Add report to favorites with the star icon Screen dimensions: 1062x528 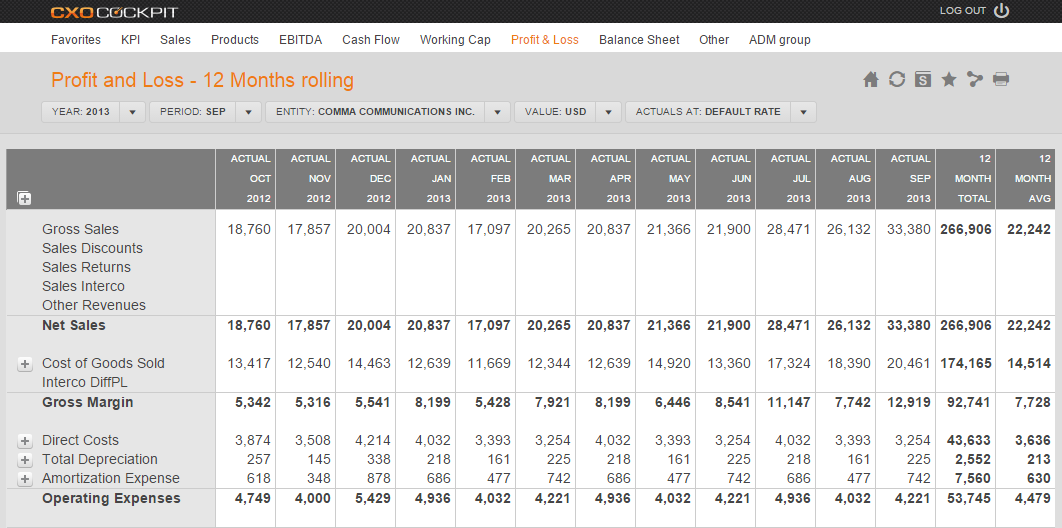pyautogui.click(x=949, y=80)
